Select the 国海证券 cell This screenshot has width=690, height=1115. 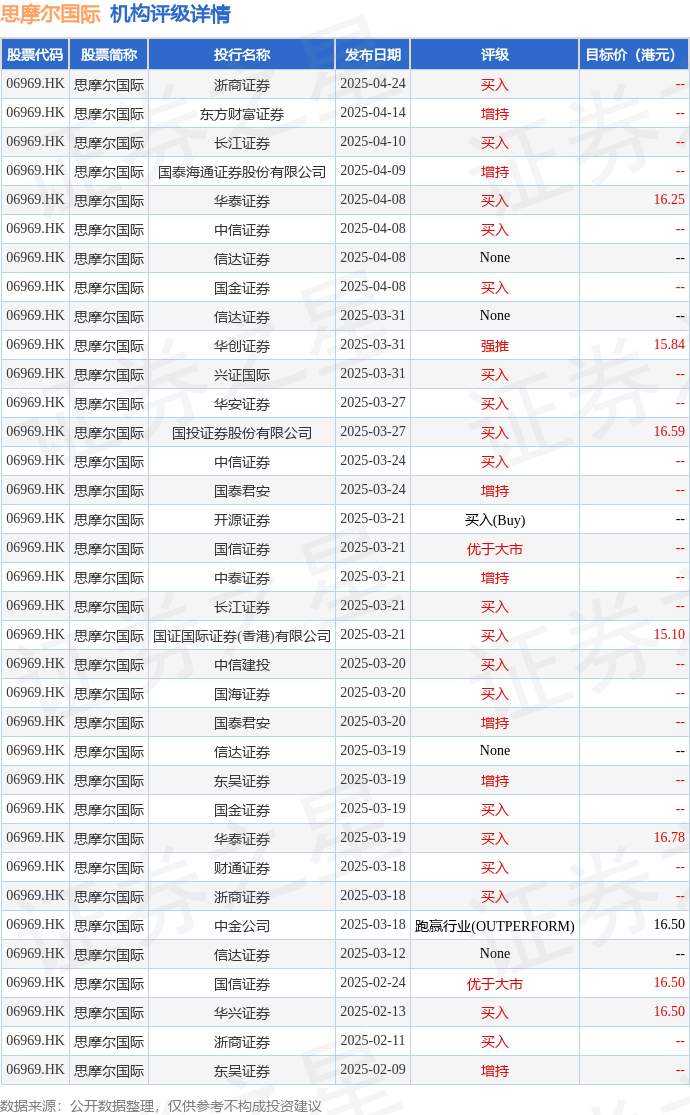point(242,693)
